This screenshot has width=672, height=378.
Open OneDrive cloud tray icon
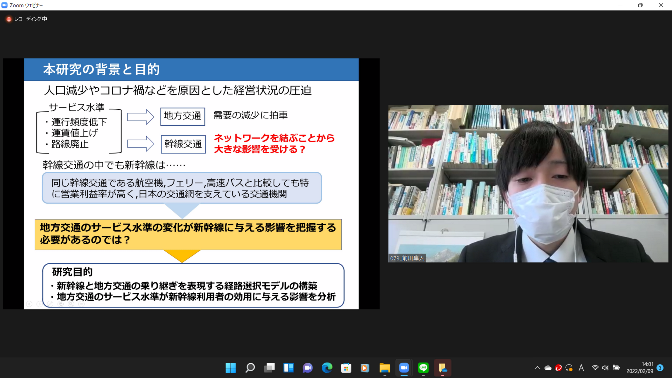coord(548,368)
